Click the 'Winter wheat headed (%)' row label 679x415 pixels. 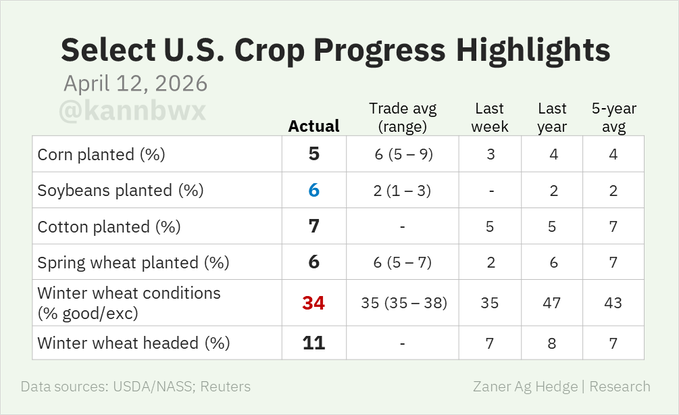coord(133,342)
